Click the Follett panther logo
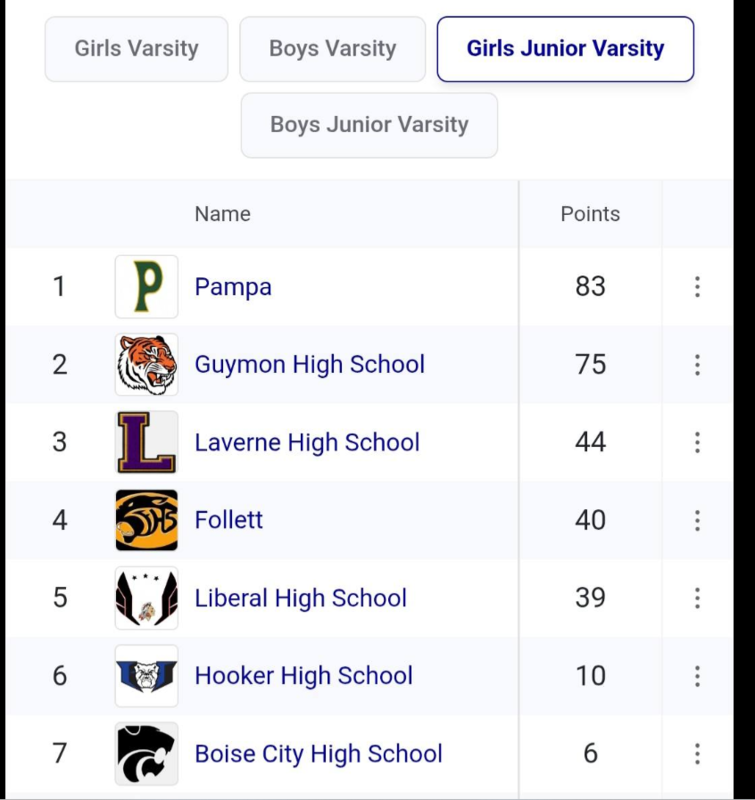This screenshot has height=800, width=755. [x=146, y=520]
